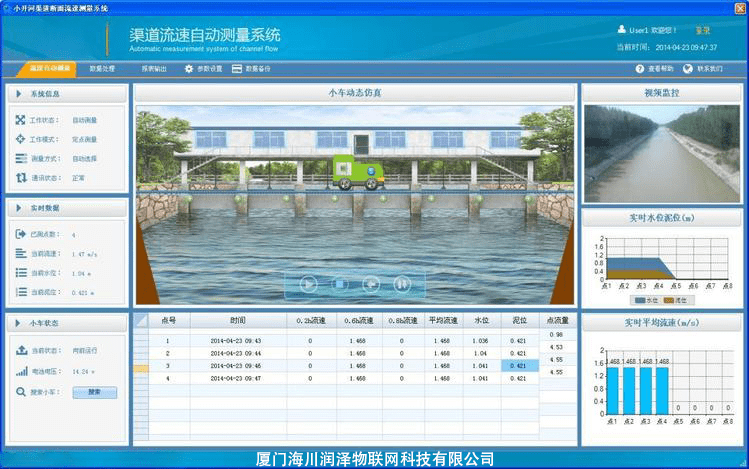The image size is (749, 469).
Task: Click the yellow 登录 link
Action: point(702,31)
